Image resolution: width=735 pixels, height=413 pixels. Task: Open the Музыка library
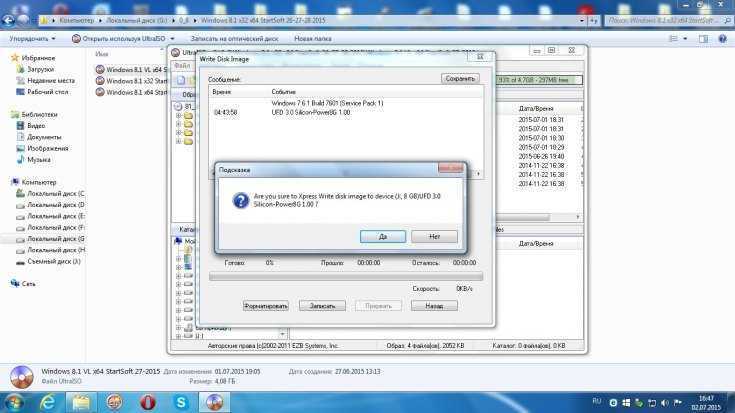pos(34,160)
